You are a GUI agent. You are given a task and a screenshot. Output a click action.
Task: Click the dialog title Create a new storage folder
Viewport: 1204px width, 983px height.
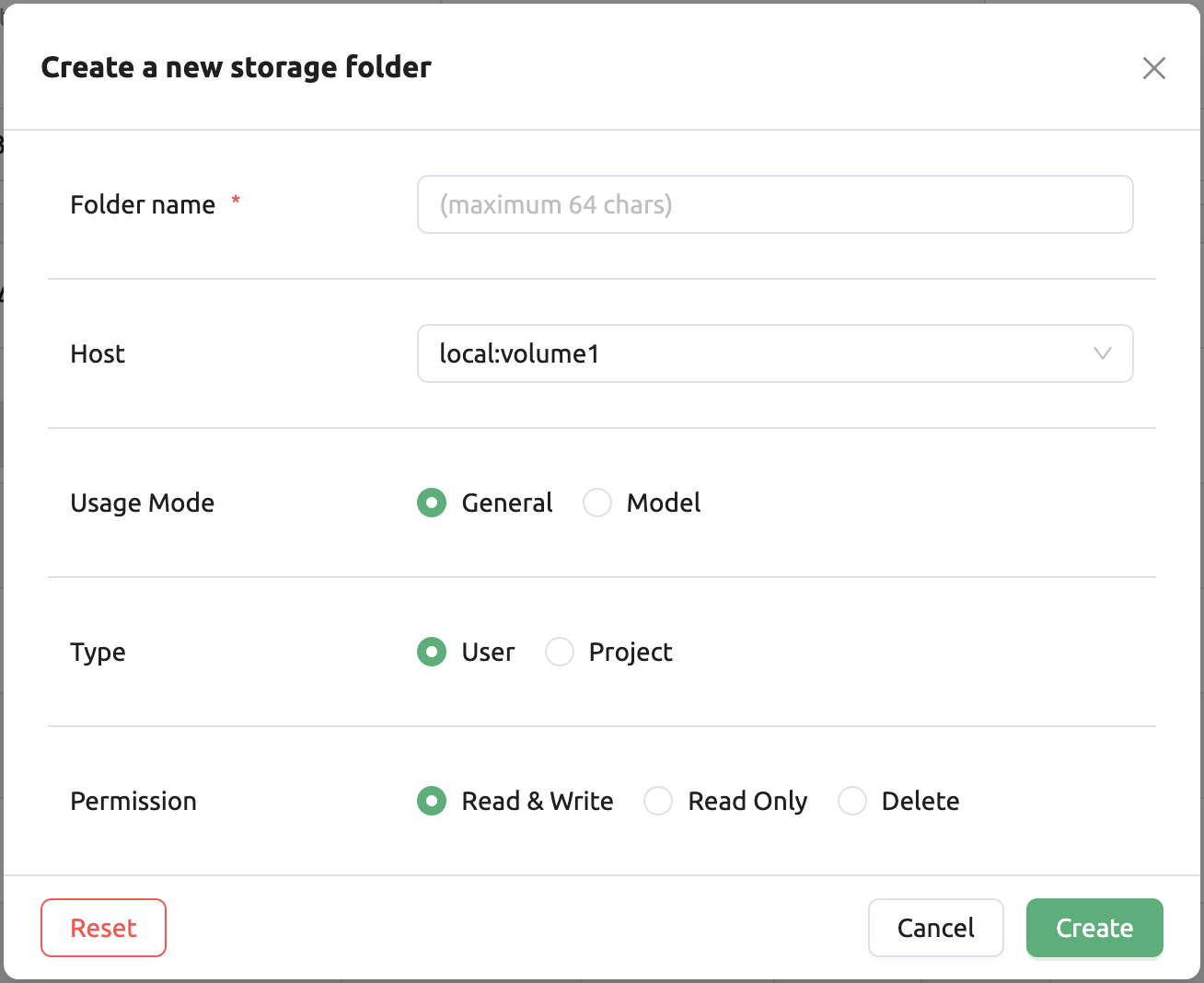[x=237, y=67]
